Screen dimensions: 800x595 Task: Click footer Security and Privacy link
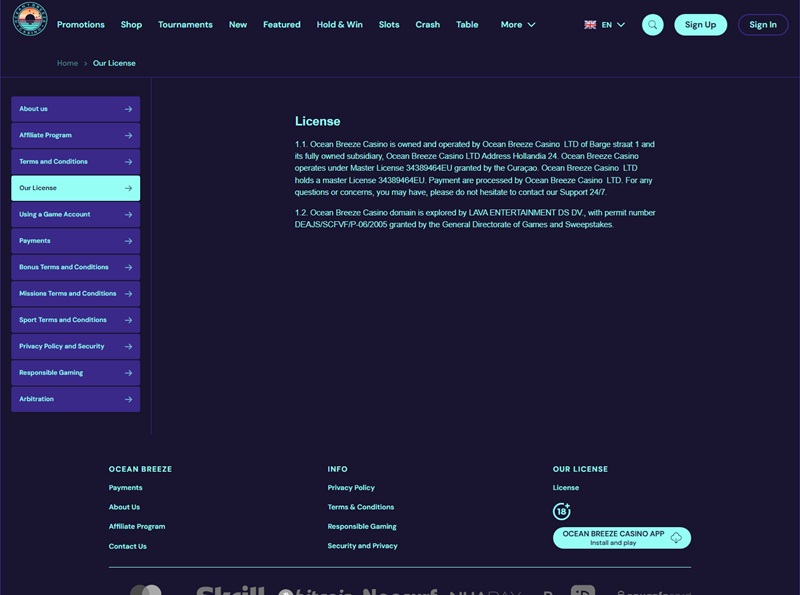362,546
